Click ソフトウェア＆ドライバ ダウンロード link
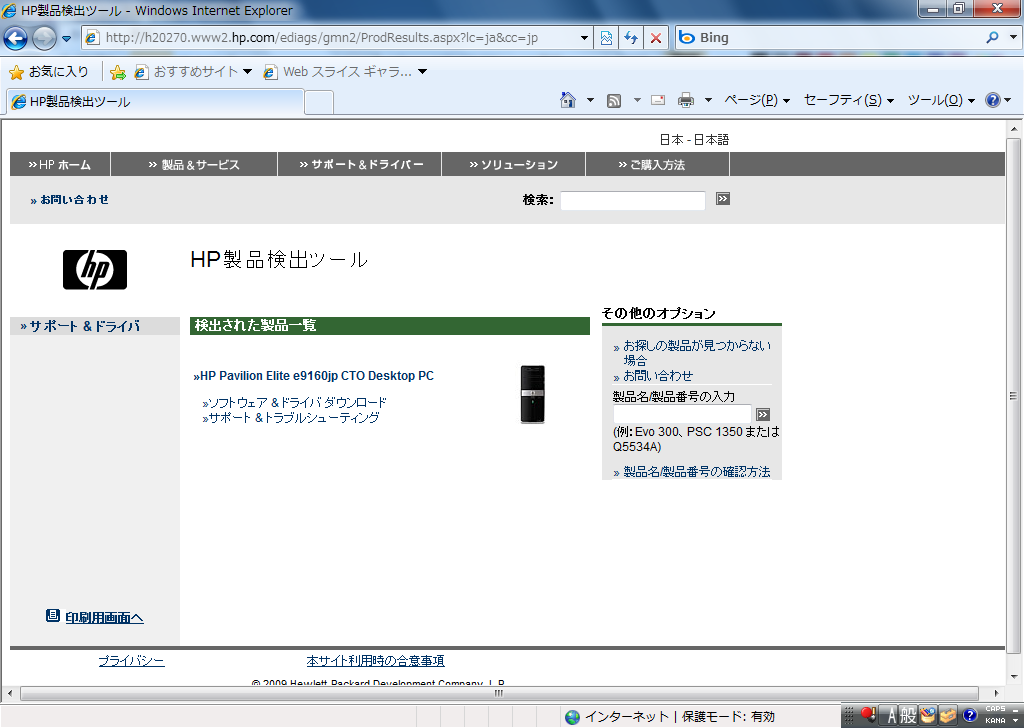This screenshot has height=728, width=1024. 295,403
